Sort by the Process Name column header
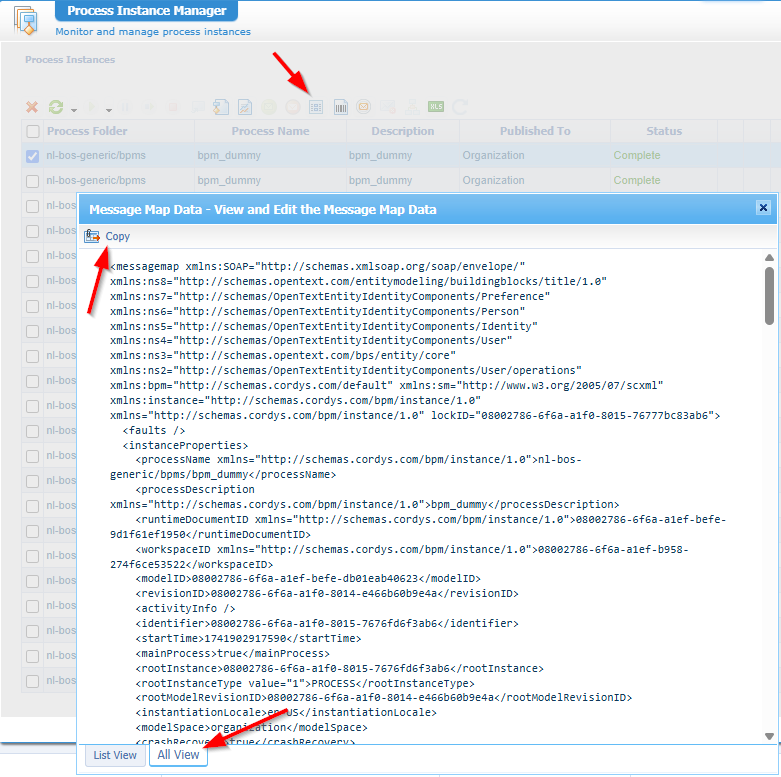Image resolution: width=781 pixels, height=777 pixels. [270, 131]
